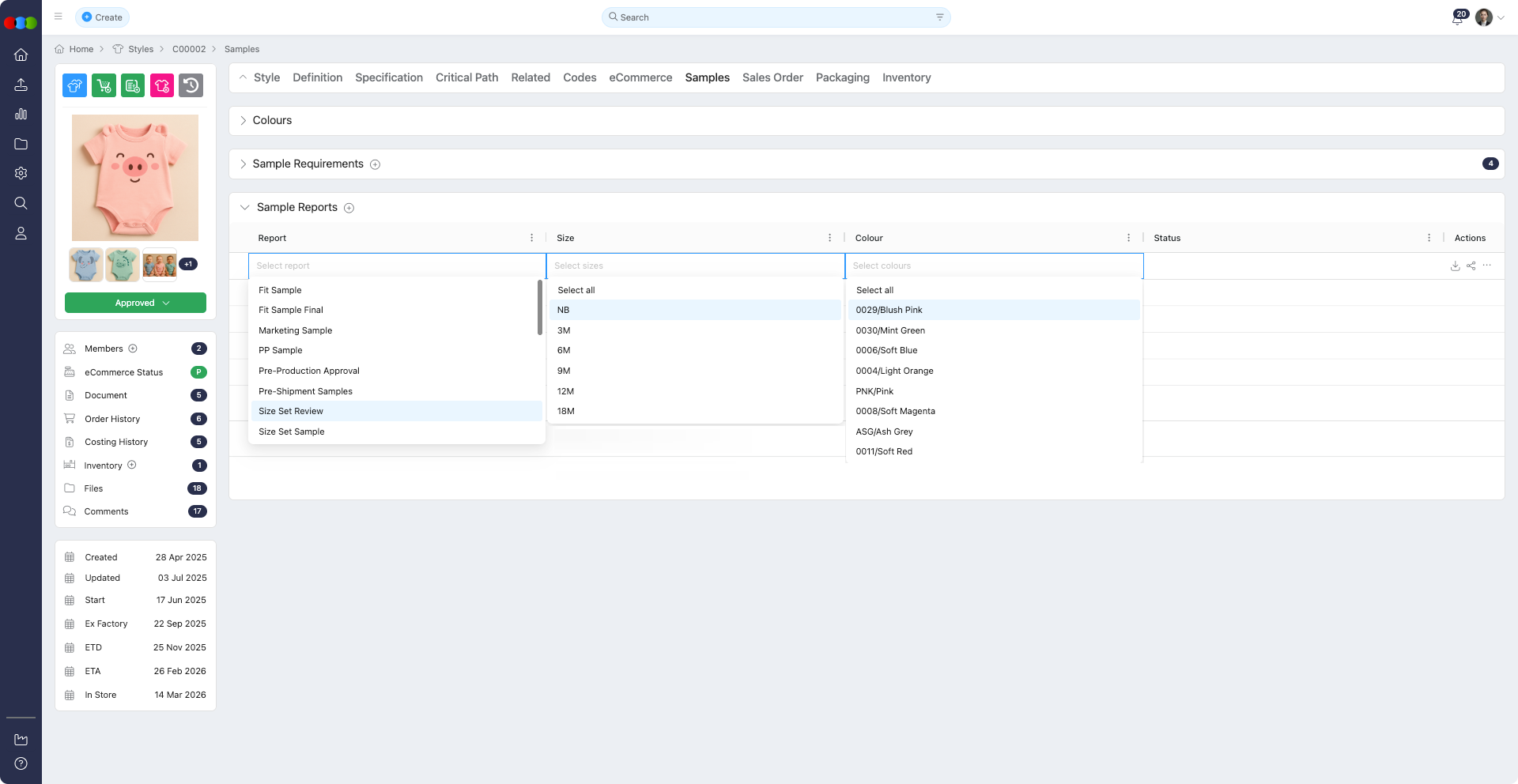Click the add Sample Reports plus icon
The image size is (1518, 784).
point(349,208)
